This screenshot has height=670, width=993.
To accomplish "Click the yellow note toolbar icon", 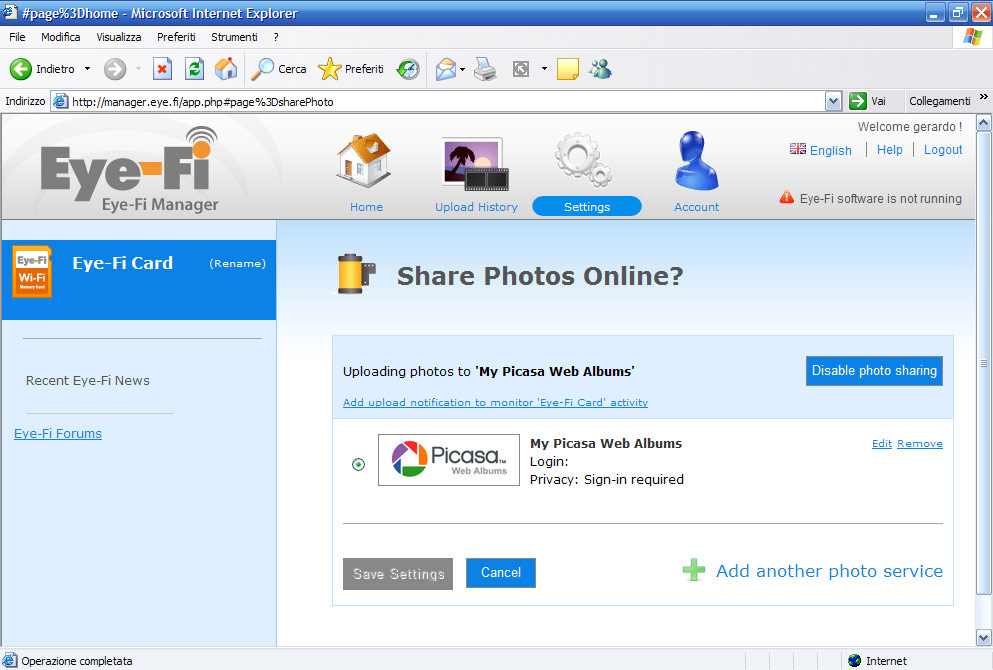I will (567, 69).
